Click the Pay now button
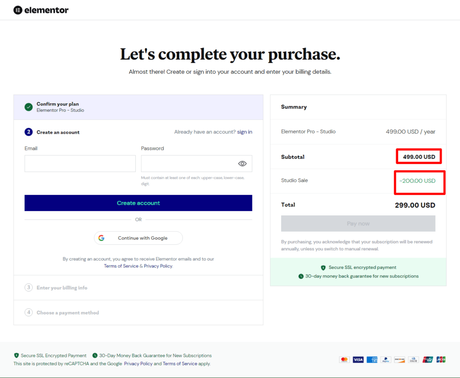 pyautogui.click(x=358, y=223)
